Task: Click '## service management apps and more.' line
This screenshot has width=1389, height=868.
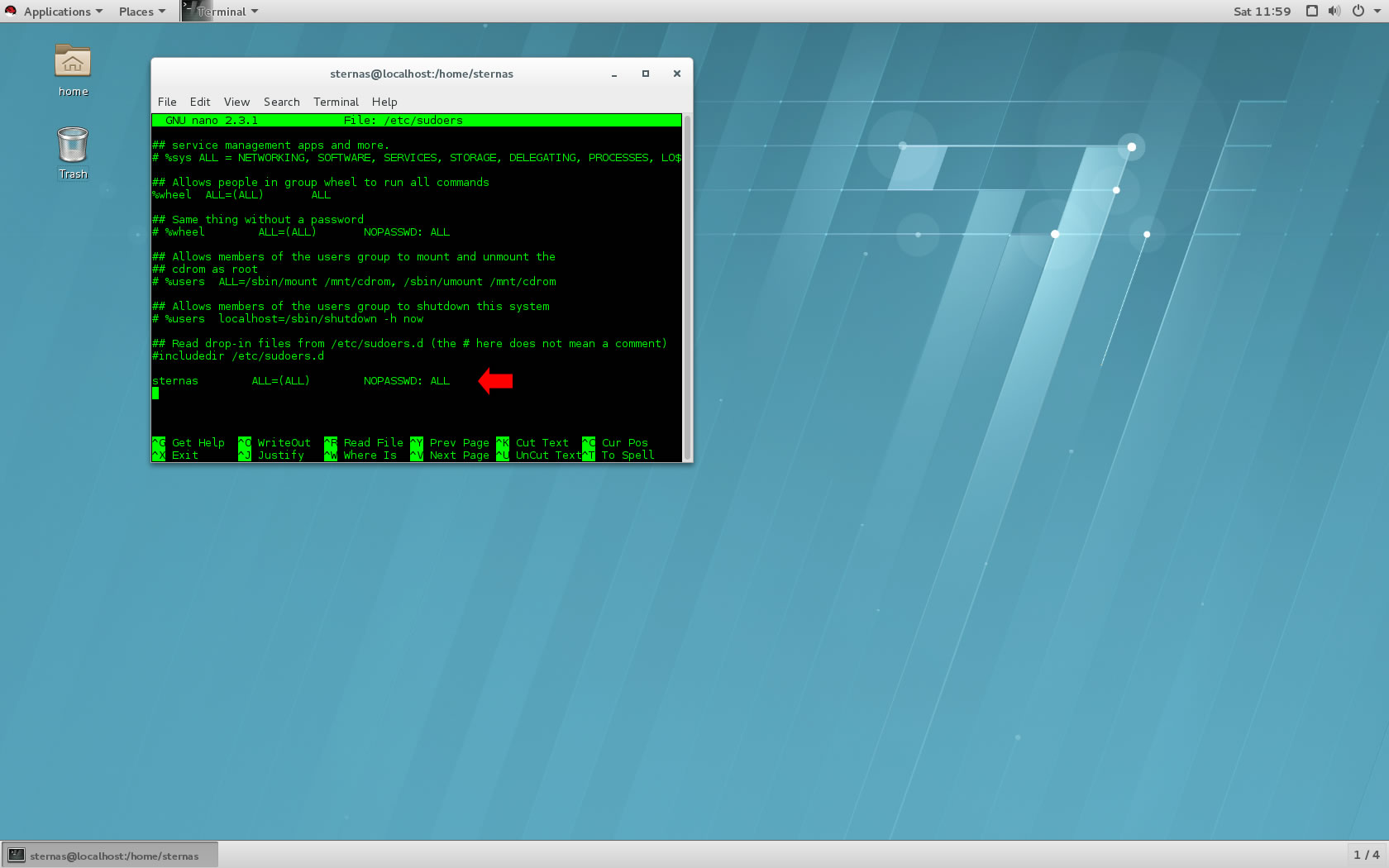Action: pos(271,145)
